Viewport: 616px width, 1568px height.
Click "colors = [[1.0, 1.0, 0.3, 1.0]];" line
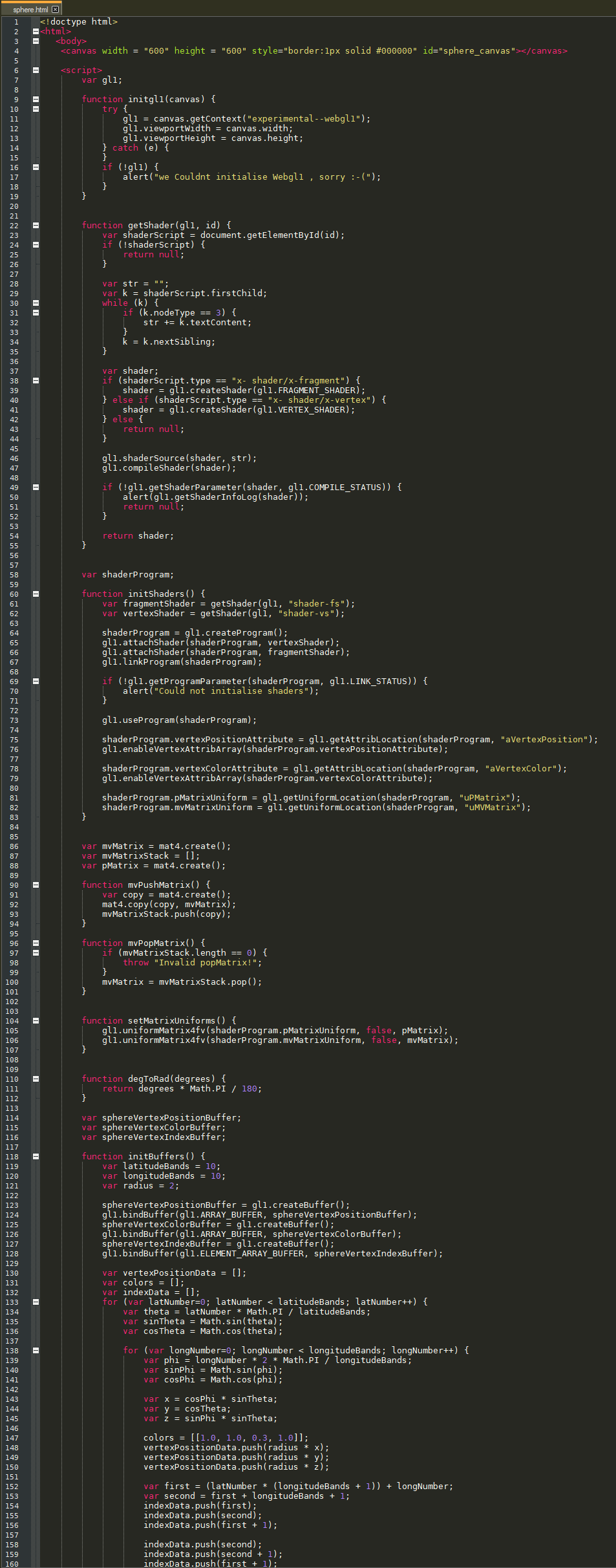(226, 1437)
